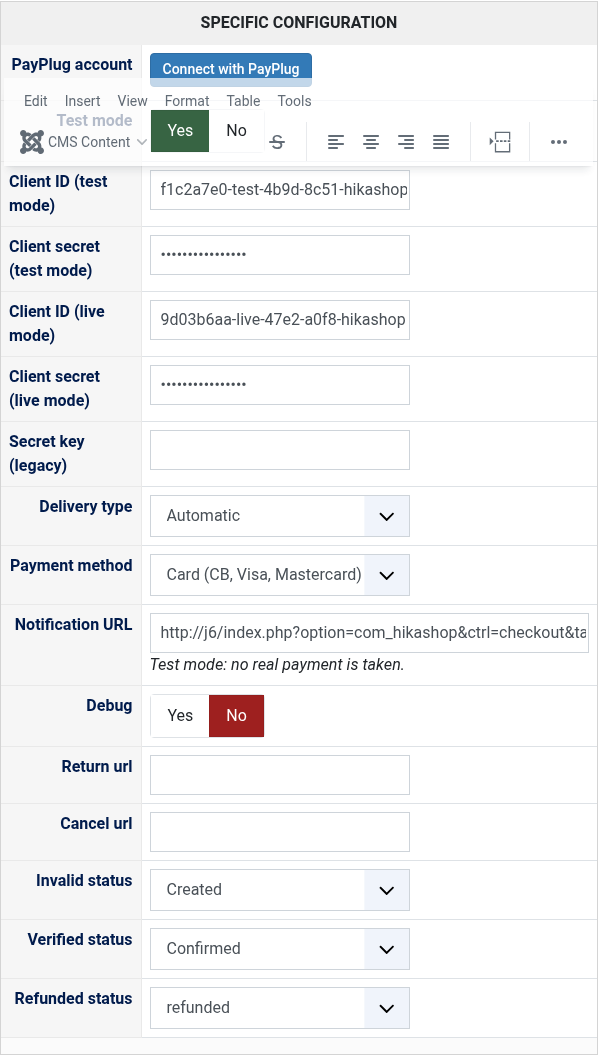Viewport: 598px width, 1055px height.
Task: Show more toolbar options
Action: pos(559,142)
